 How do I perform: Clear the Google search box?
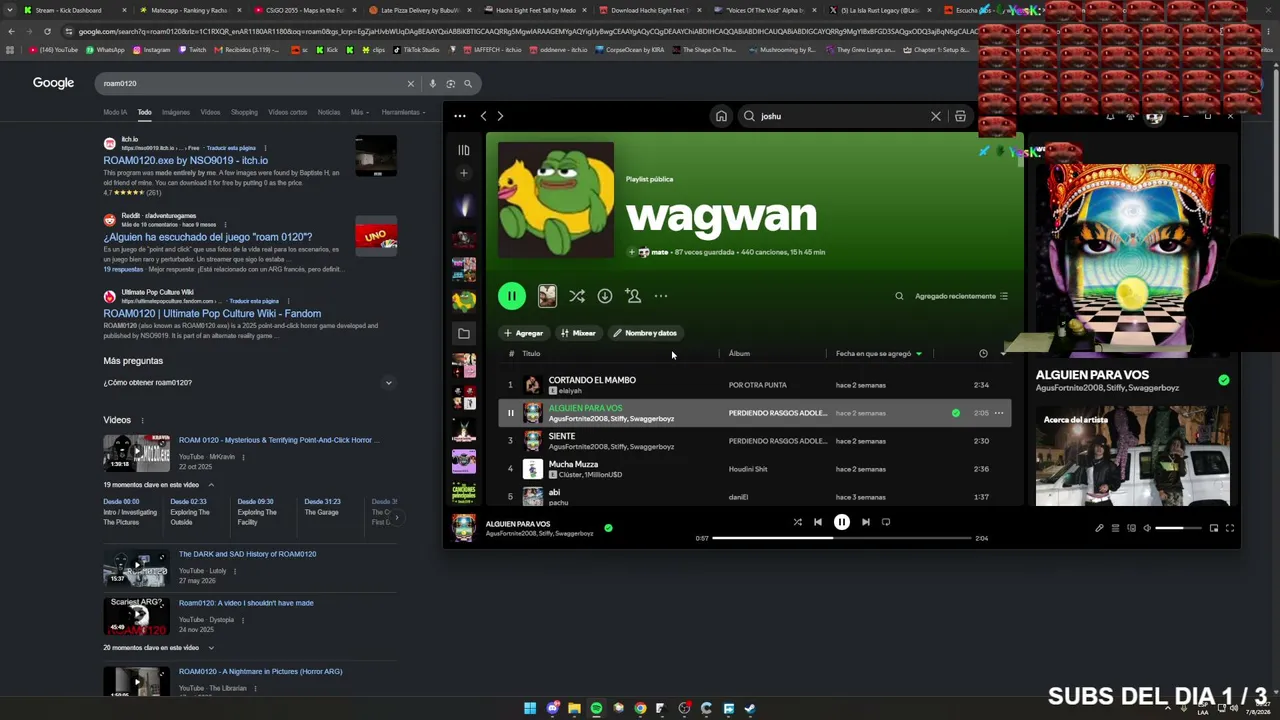[410, 83]
